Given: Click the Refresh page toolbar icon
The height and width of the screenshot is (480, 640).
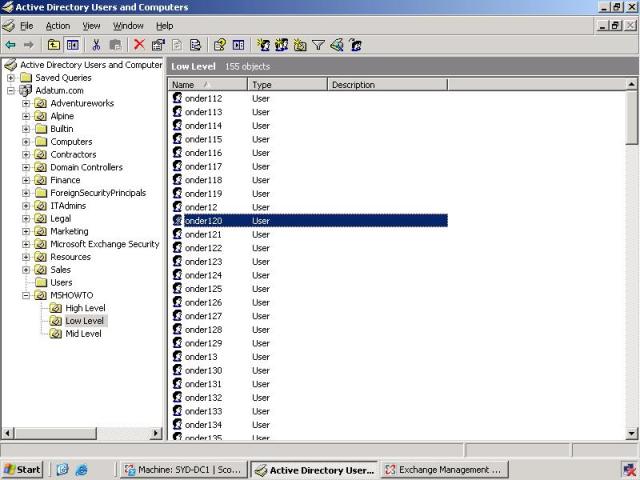Looking at the screenshot, I should pos(177,45).
